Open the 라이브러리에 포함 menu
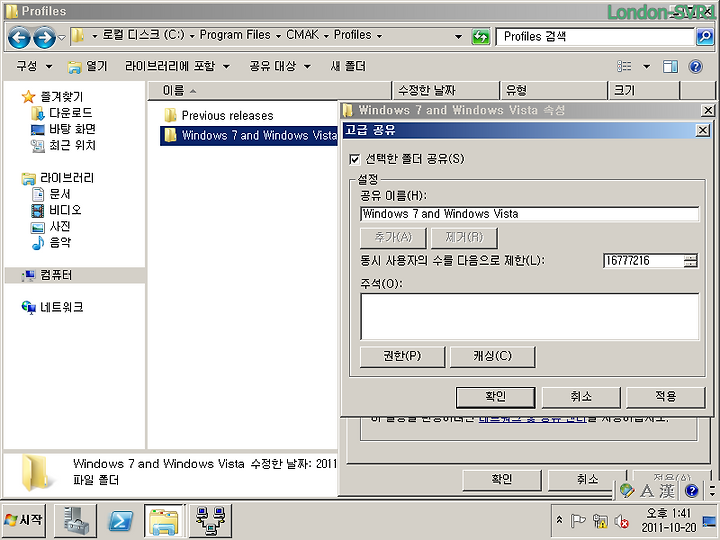The width and height of the screenshot is (720, 540). [x=177, y=66]
